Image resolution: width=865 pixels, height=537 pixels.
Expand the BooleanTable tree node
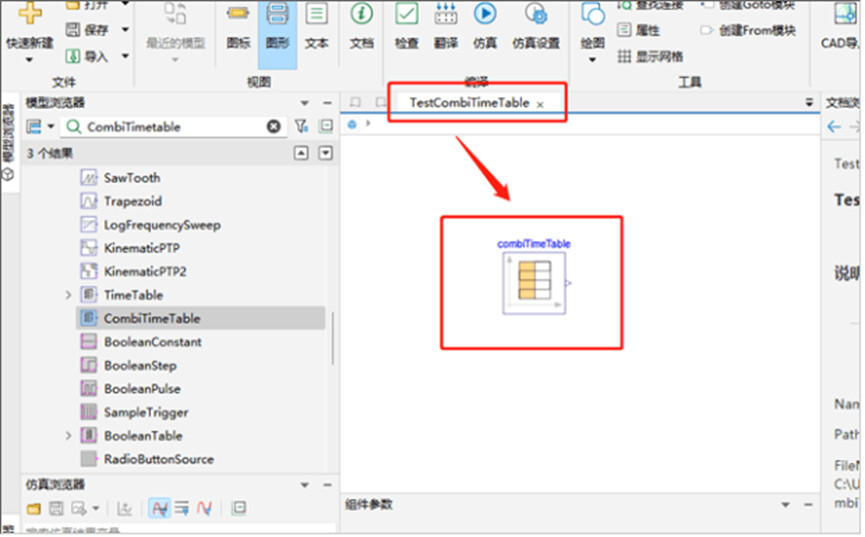coord(68,435)
